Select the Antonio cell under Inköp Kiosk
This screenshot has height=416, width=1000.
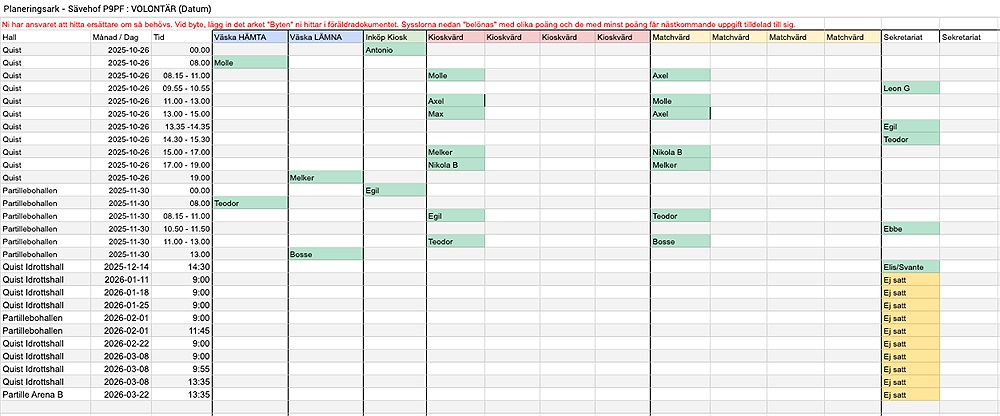click(394, 50)
